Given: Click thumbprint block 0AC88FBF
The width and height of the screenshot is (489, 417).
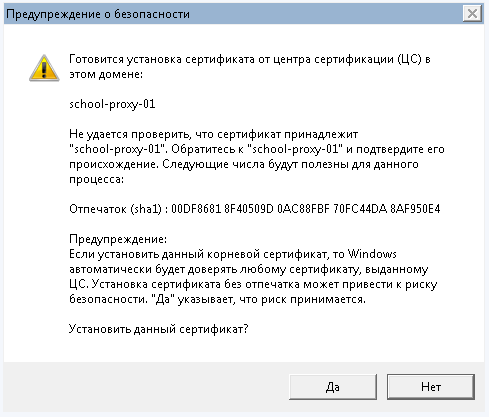Looking at the screenshot, I should click(x=303, y=209).
